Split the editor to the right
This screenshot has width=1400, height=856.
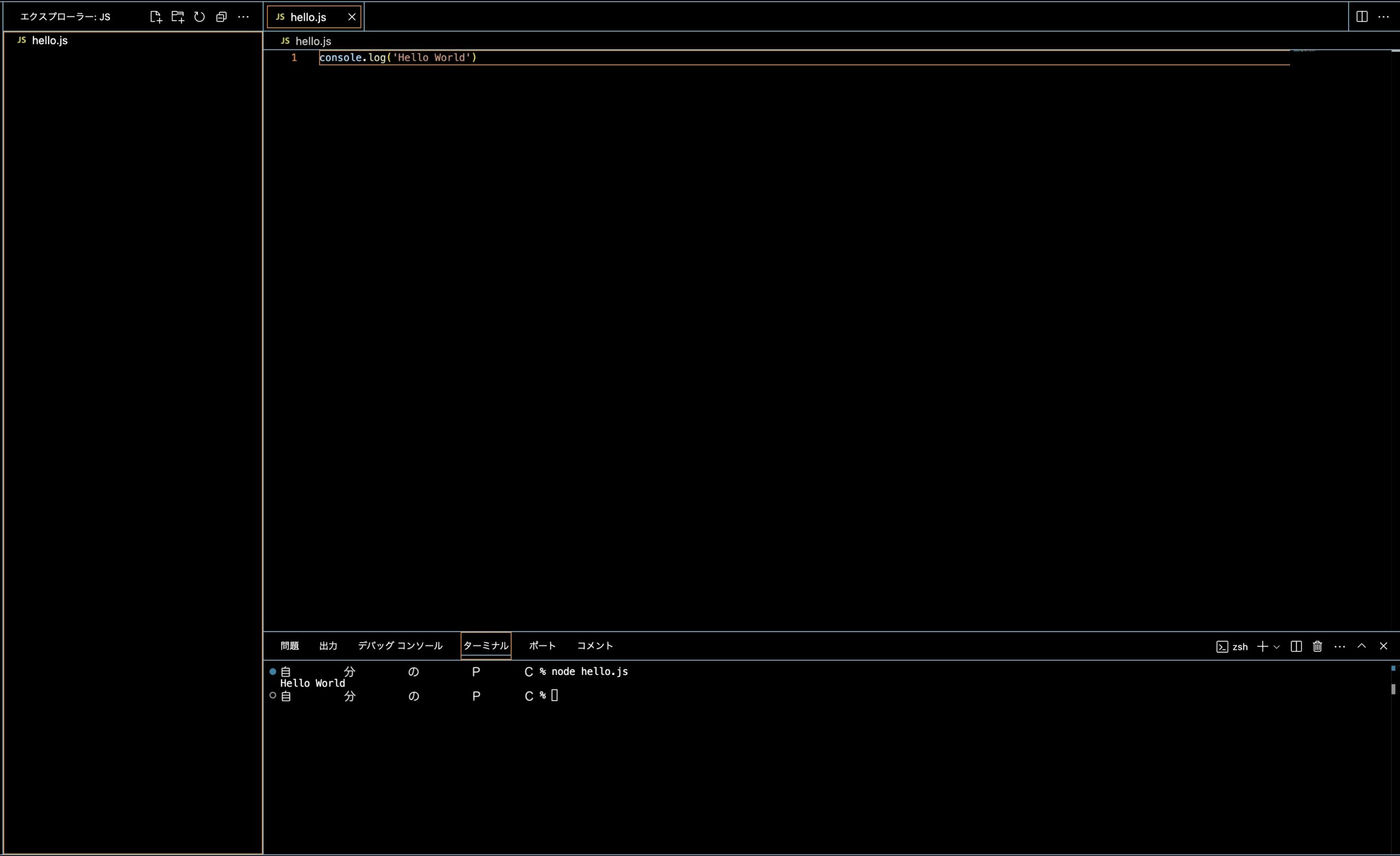pos(1361,17)
